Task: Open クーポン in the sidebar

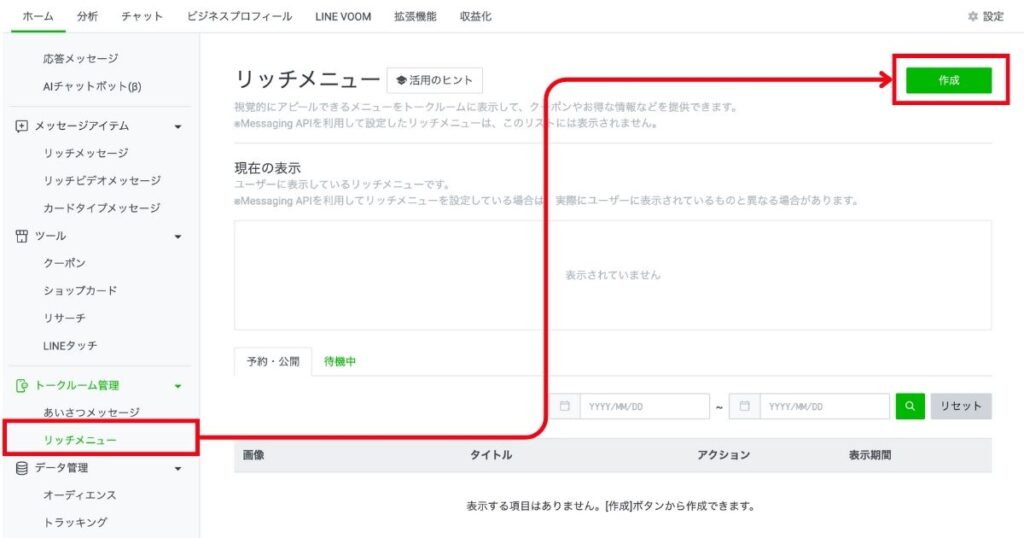Action: tap(64, 263)
